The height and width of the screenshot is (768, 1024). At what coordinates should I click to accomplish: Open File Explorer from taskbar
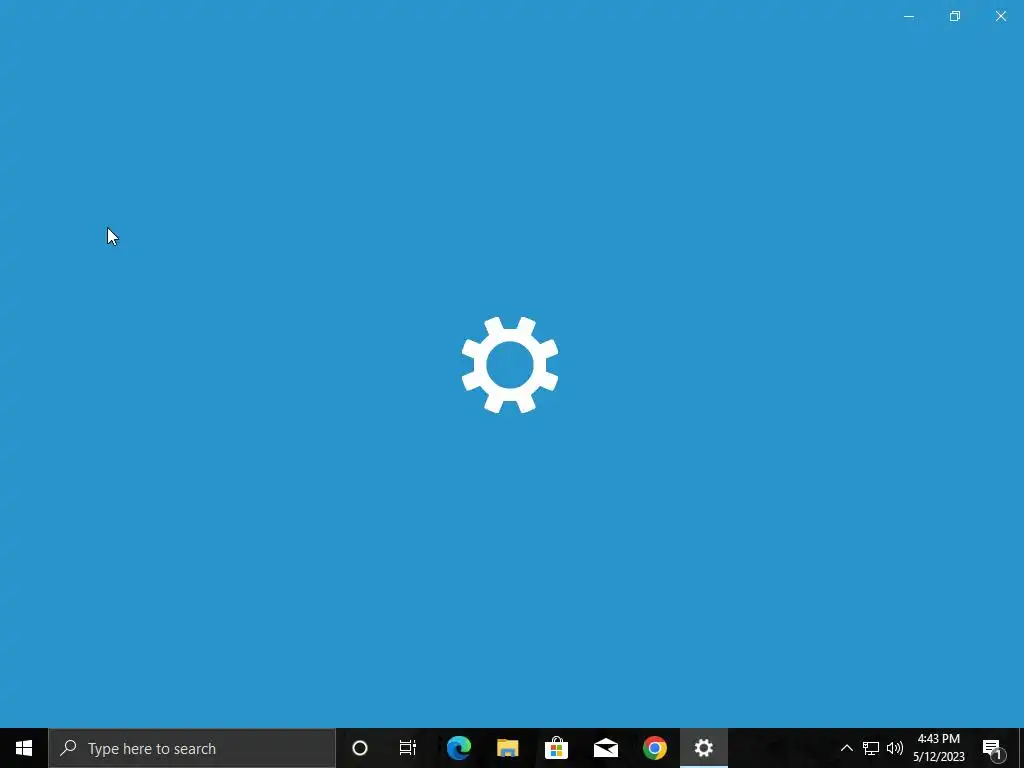[507, 748]
